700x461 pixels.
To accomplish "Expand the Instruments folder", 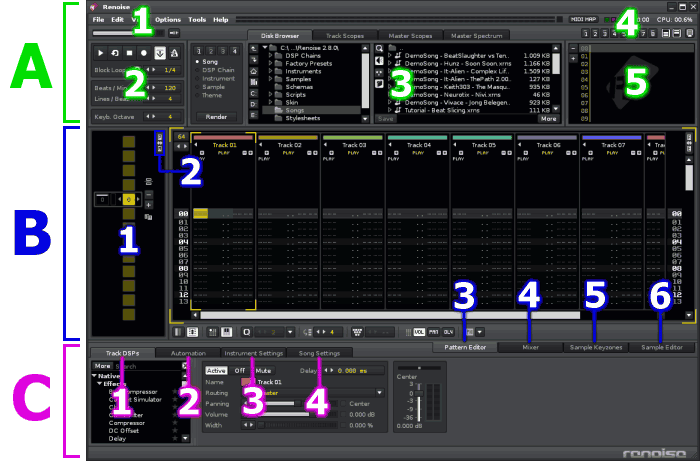I will 271,71.
